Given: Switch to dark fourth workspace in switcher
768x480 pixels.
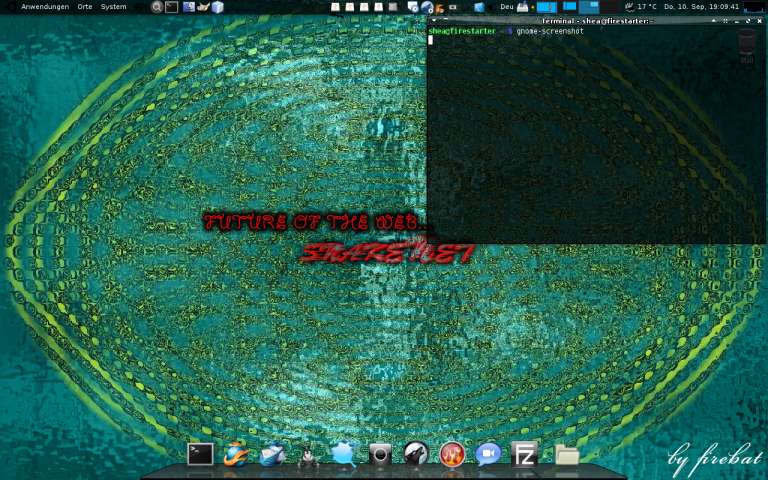Looking at the screenshot, I should (609, 7).
